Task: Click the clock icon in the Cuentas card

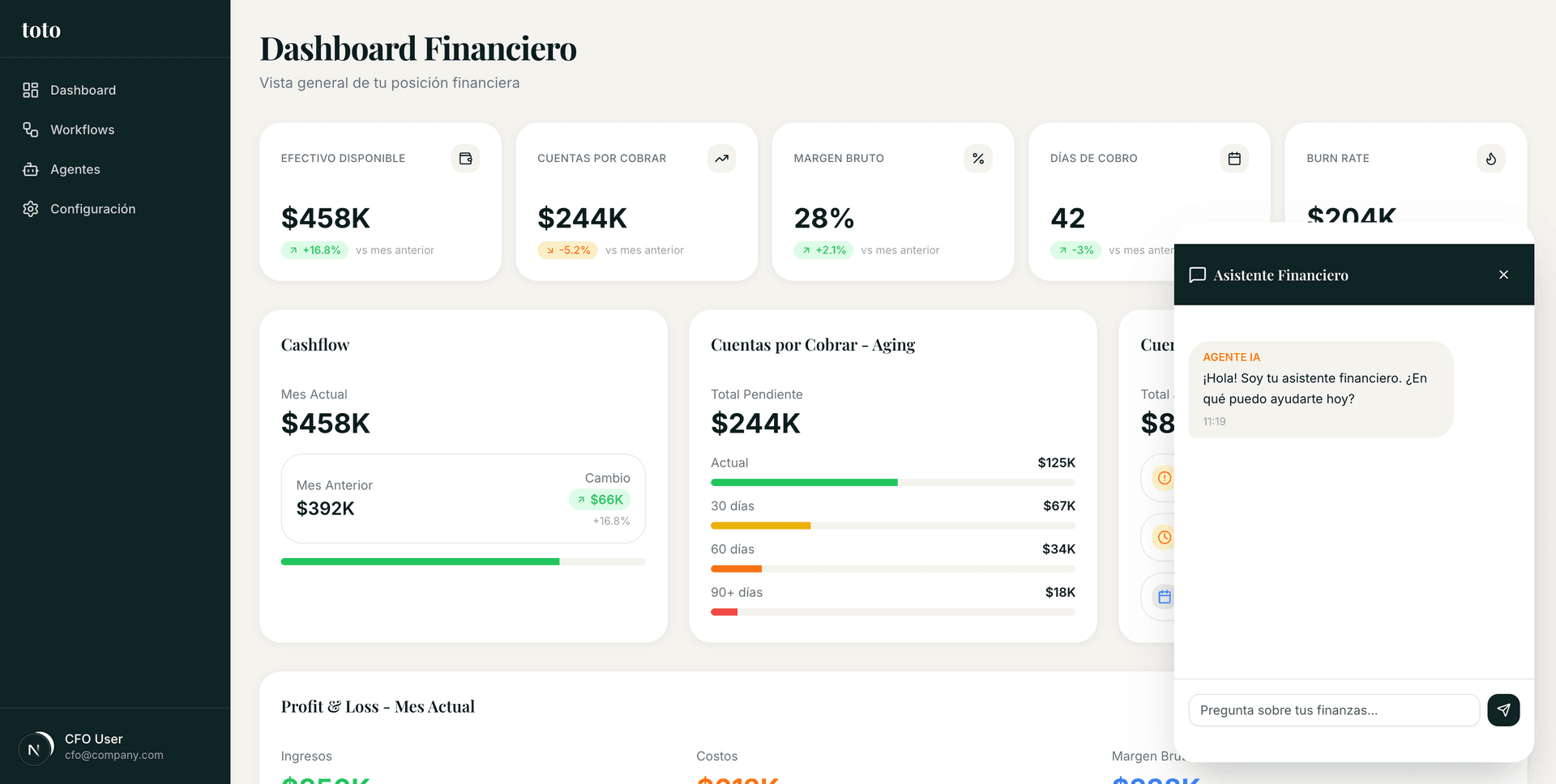Action: click(1164, 537)
